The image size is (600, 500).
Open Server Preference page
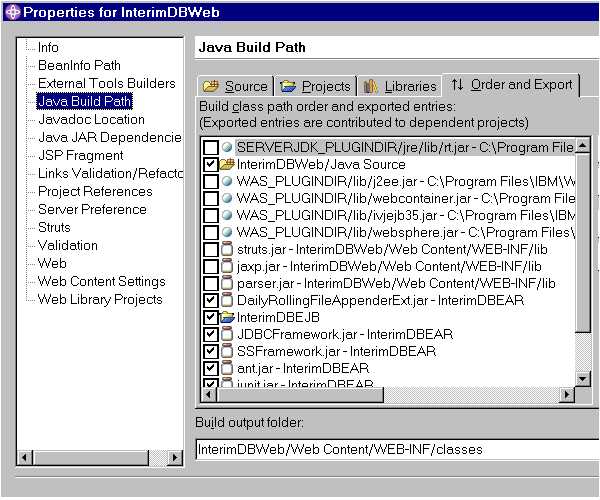[x=92, y=209]
